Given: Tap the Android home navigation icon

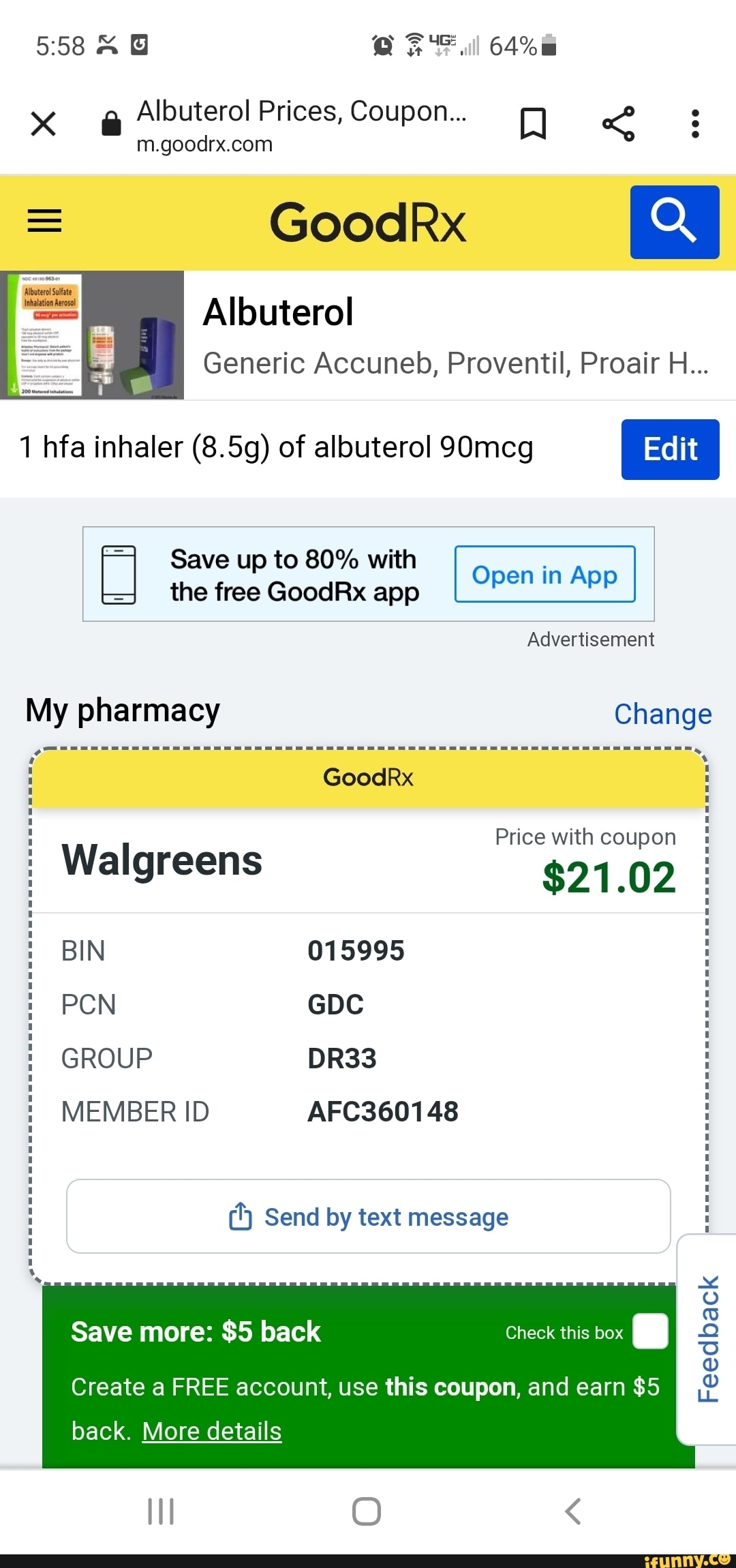Looking at the screenshot, I should click(x=367, y=1511).
